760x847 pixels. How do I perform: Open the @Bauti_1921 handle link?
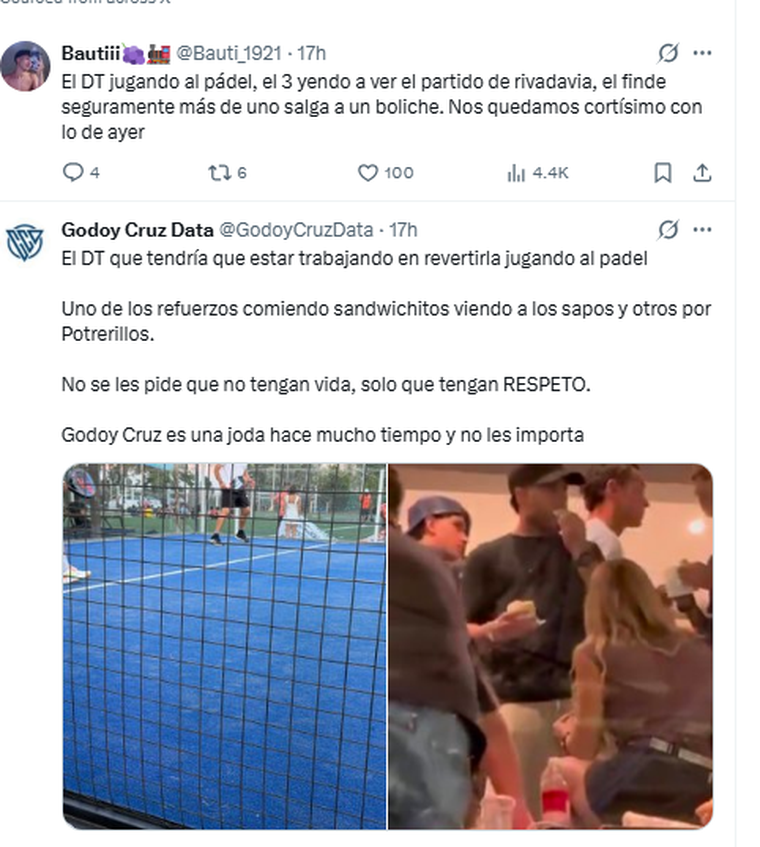pyautogui.click(x=228, y=53)
